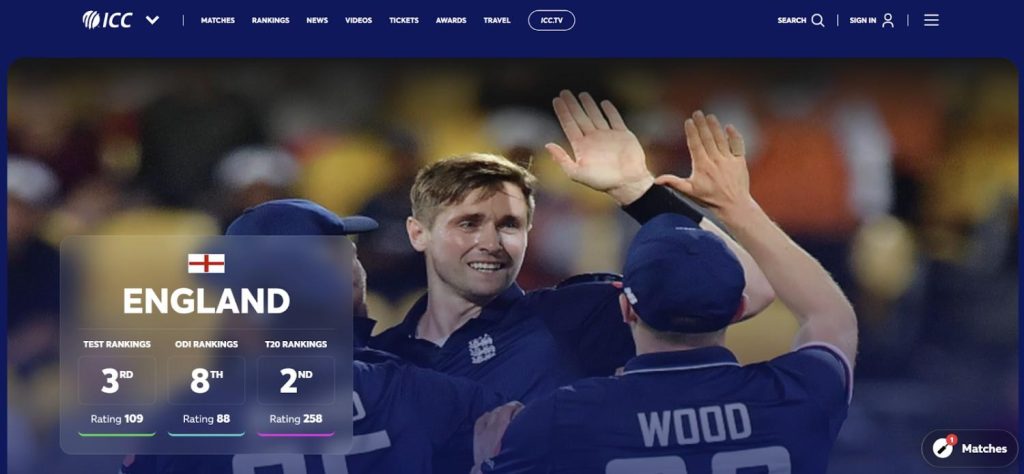This screenshot has width=1024, height=474.
Task: Open the Awards nav link
Action: point(451,20)
